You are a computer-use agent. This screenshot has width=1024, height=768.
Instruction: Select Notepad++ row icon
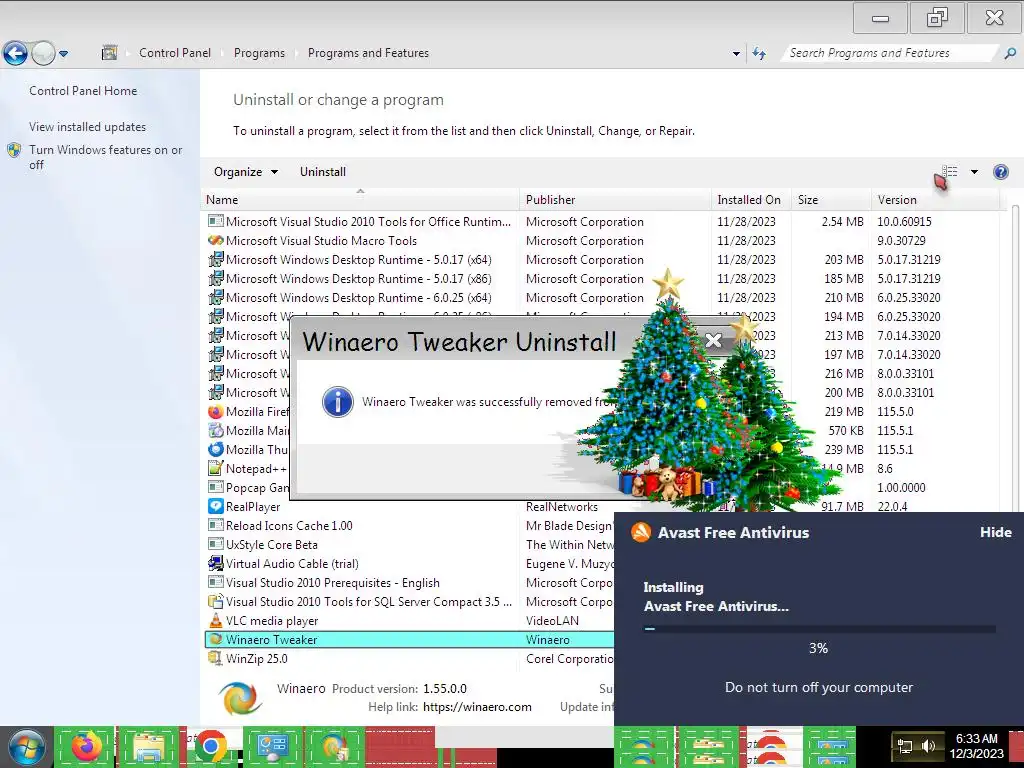[216, 469]
